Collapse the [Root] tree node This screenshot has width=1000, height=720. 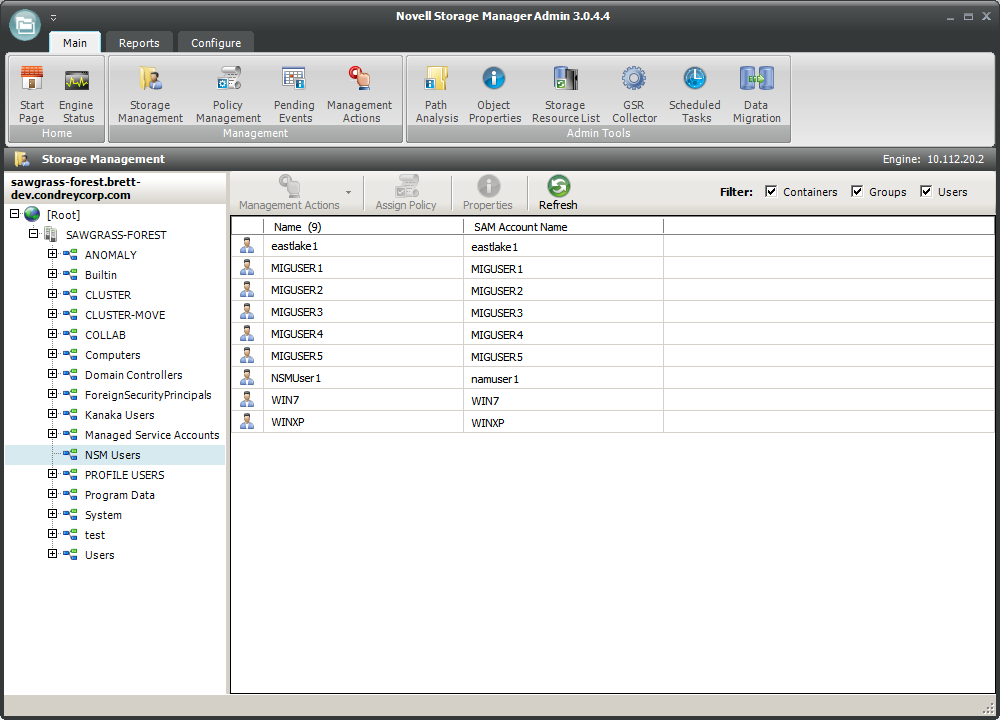tap(15, 214)
